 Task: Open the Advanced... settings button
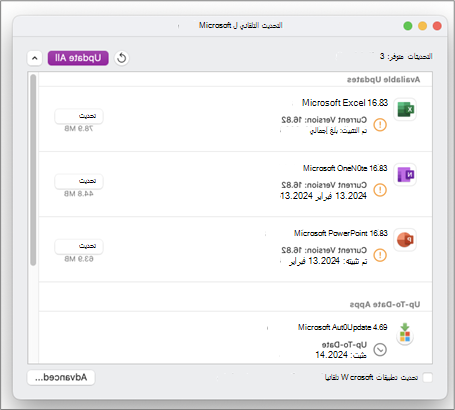(61, 377)
